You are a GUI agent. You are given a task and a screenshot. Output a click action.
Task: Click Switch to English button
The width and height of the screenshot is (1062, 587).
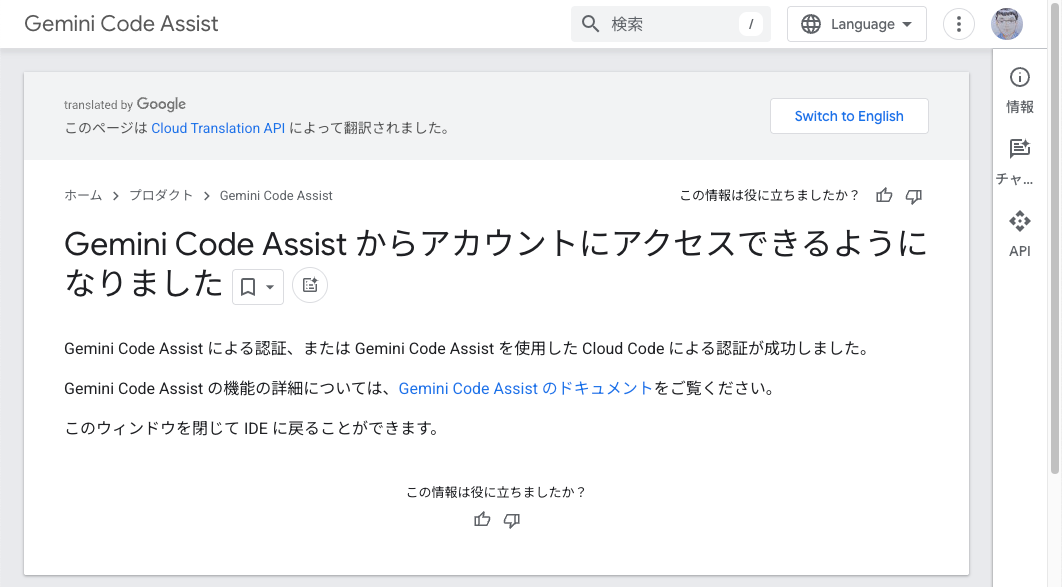coord(849,116)
